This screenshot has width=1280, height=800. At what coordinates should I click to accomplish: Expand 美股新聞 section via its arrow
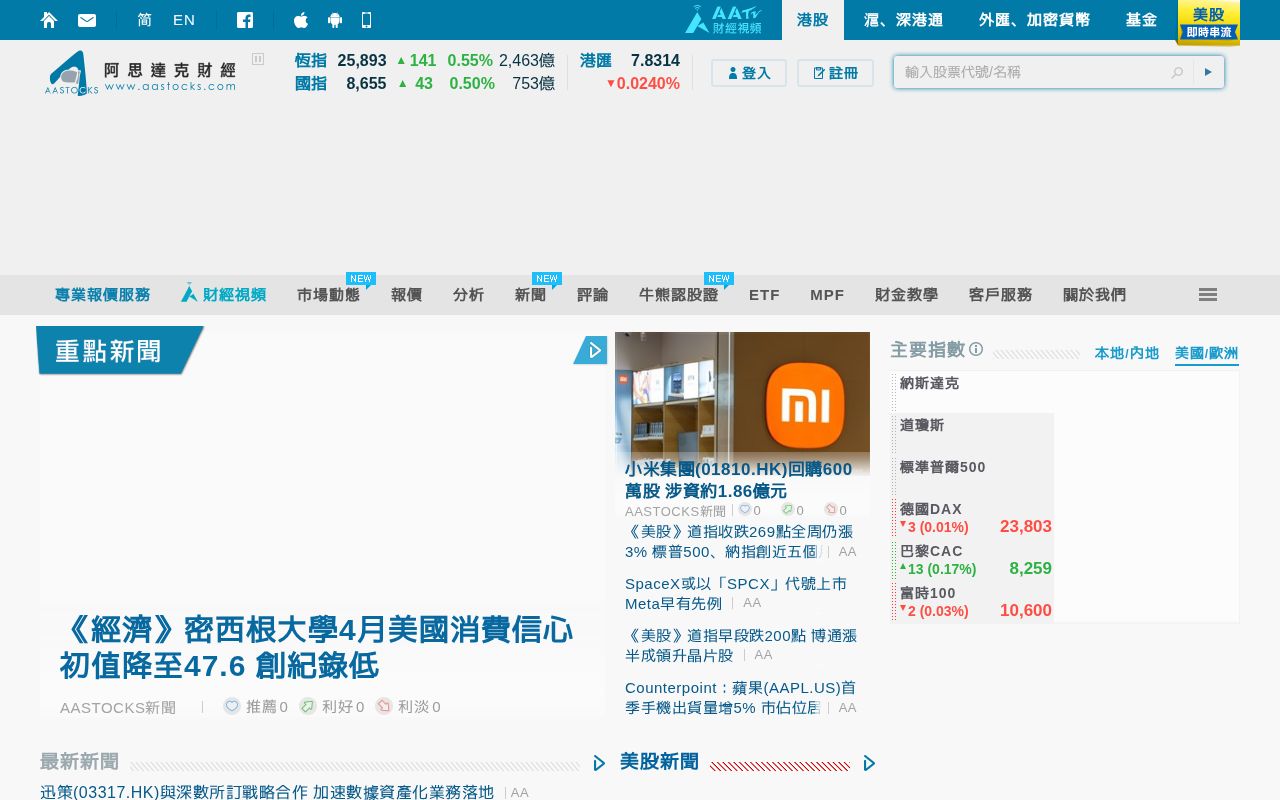tap(869, 763)
